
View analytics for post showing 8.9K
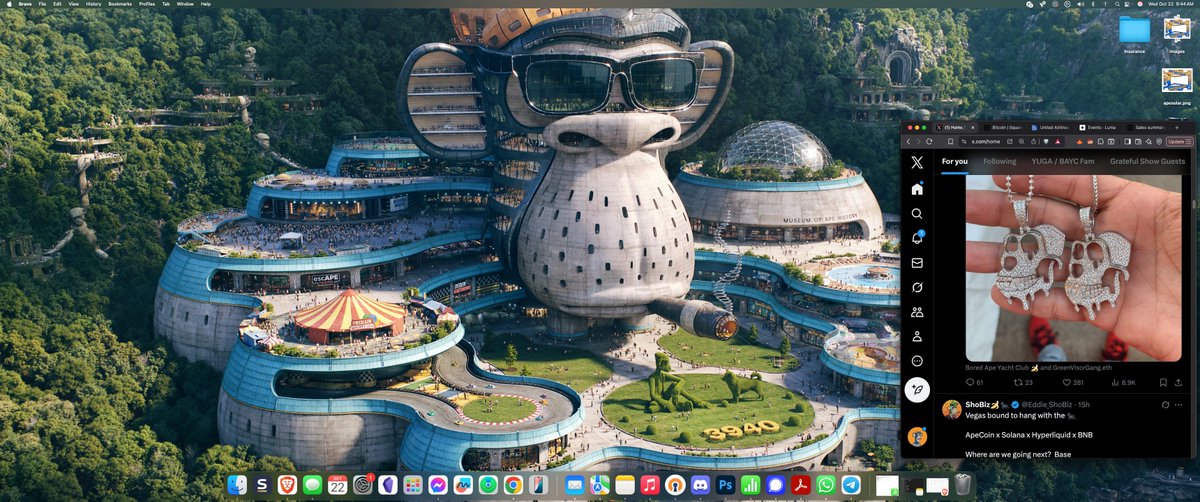(x=1121, y=382)
